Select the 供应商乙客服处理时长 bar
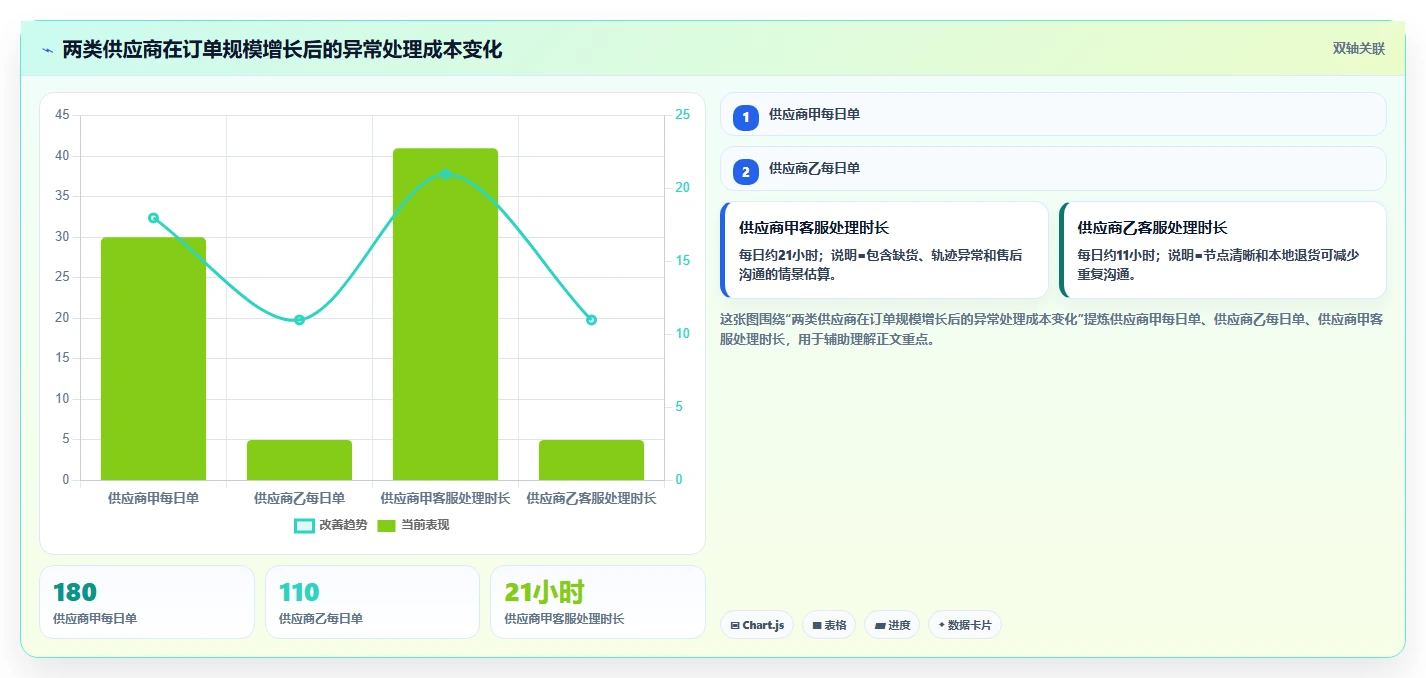1426x678 pixels. click(591, 460)
